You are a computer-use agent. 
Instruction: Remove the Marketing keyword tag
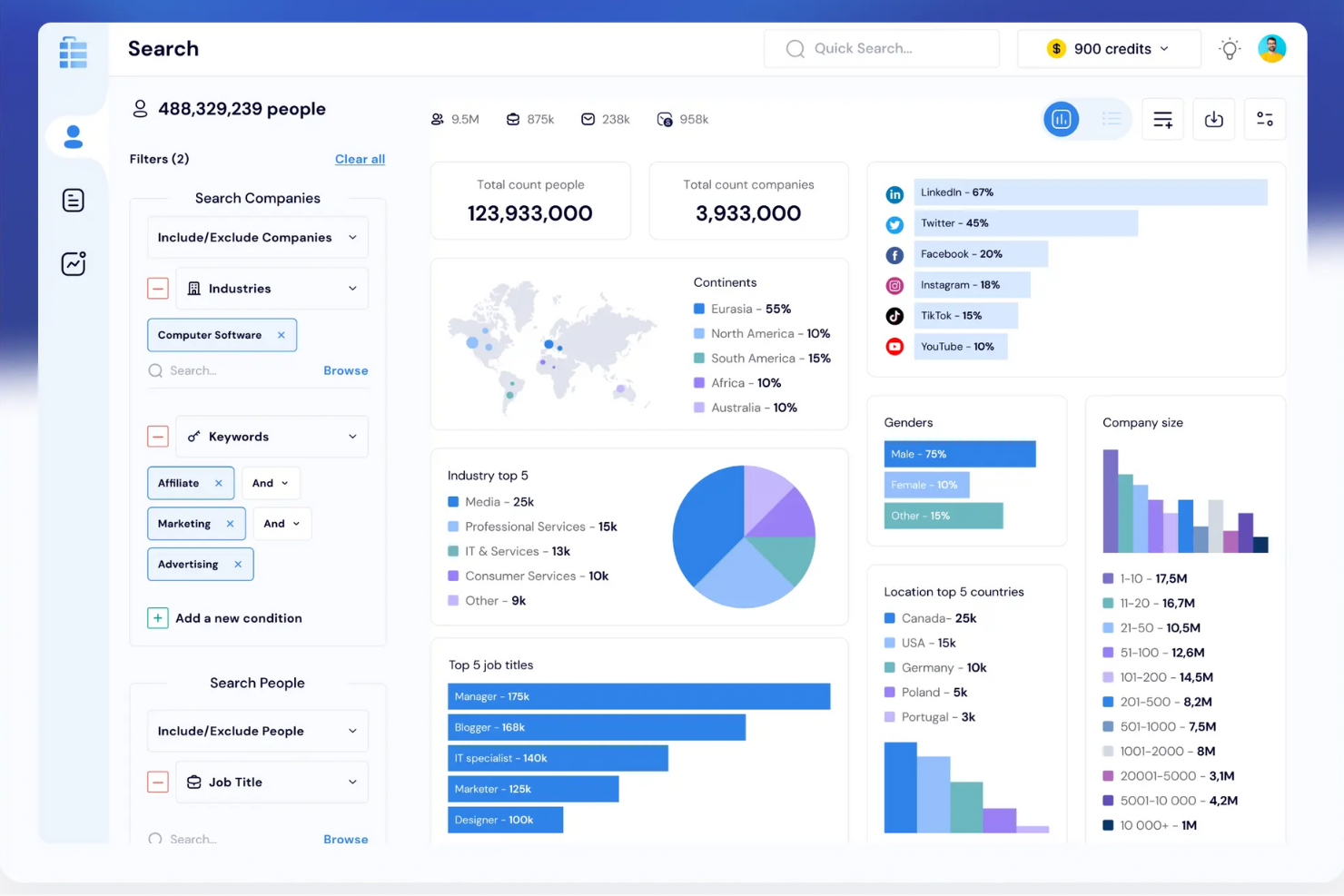pyautogui.click(x=230, y=524)
